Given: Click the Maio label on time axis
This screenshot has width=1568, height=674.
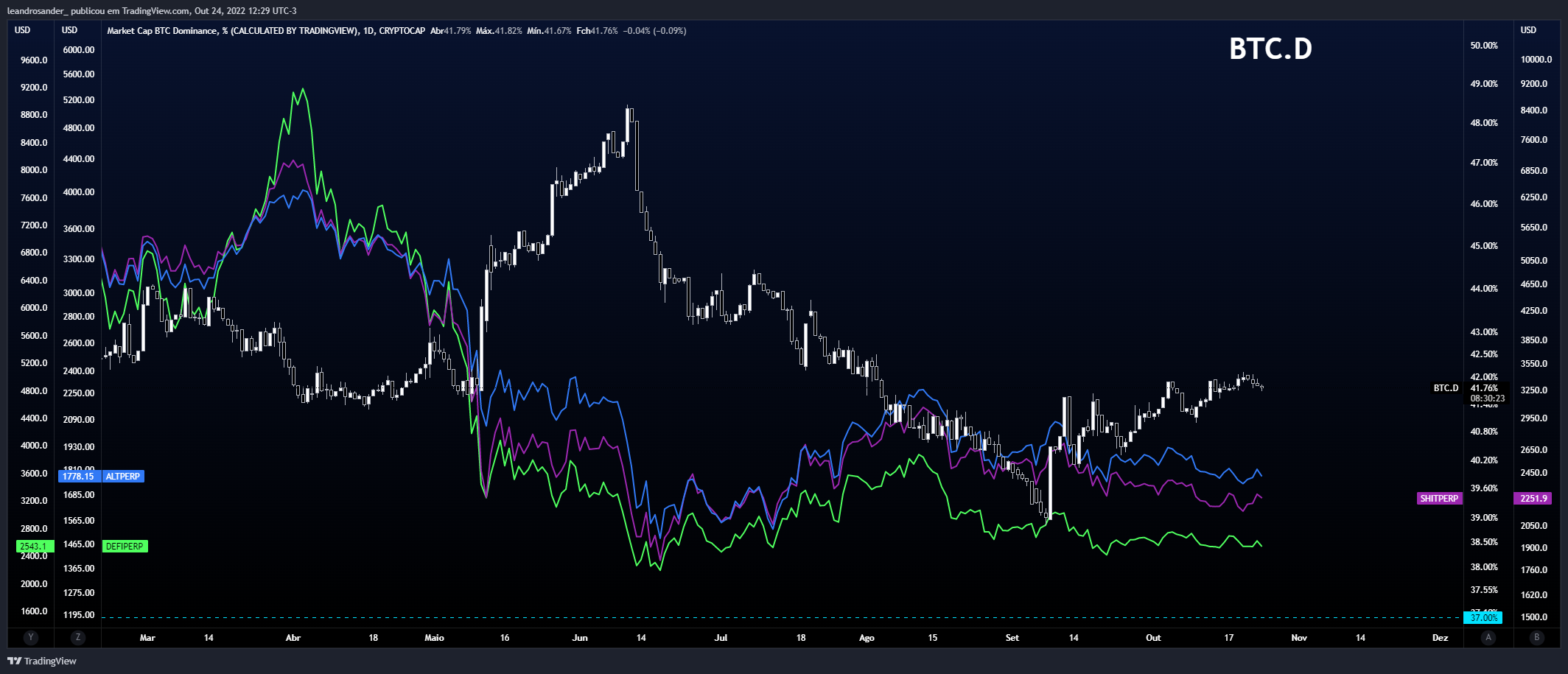Looking at the screenshot, I should 434,638.
